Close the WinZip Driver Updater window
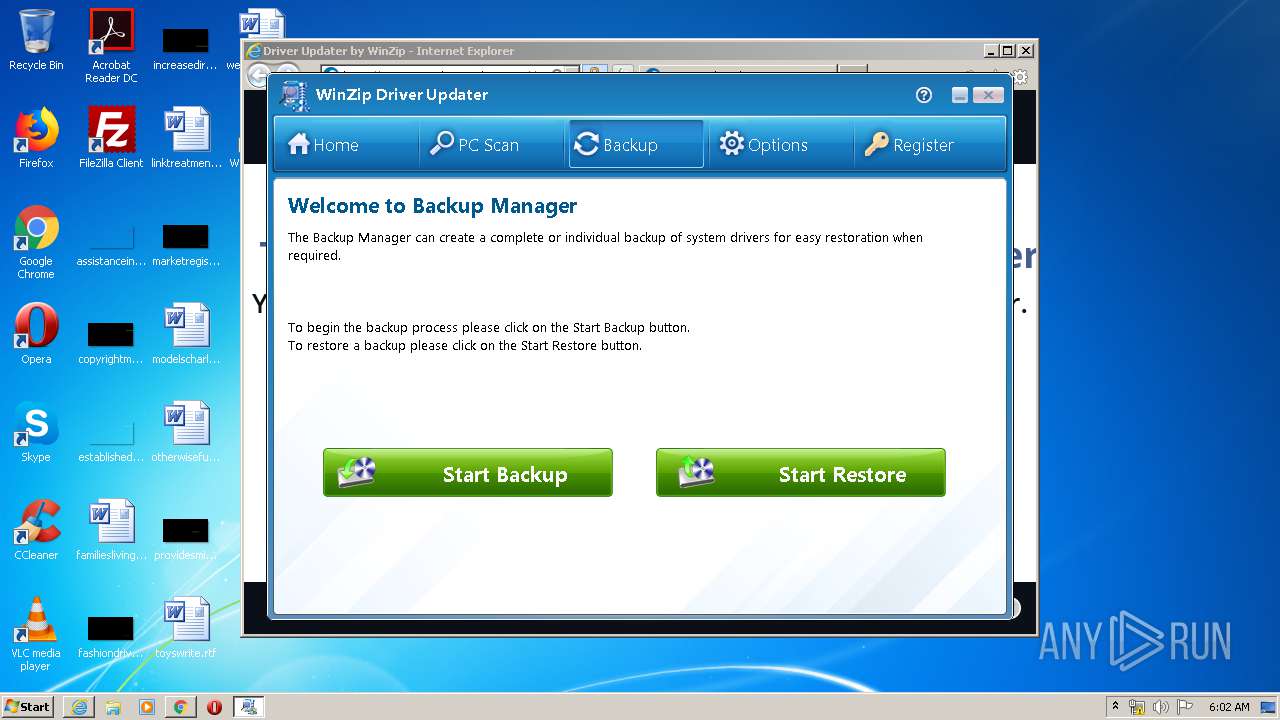Viewport: 1280px width, 720px height. (987, 95)
